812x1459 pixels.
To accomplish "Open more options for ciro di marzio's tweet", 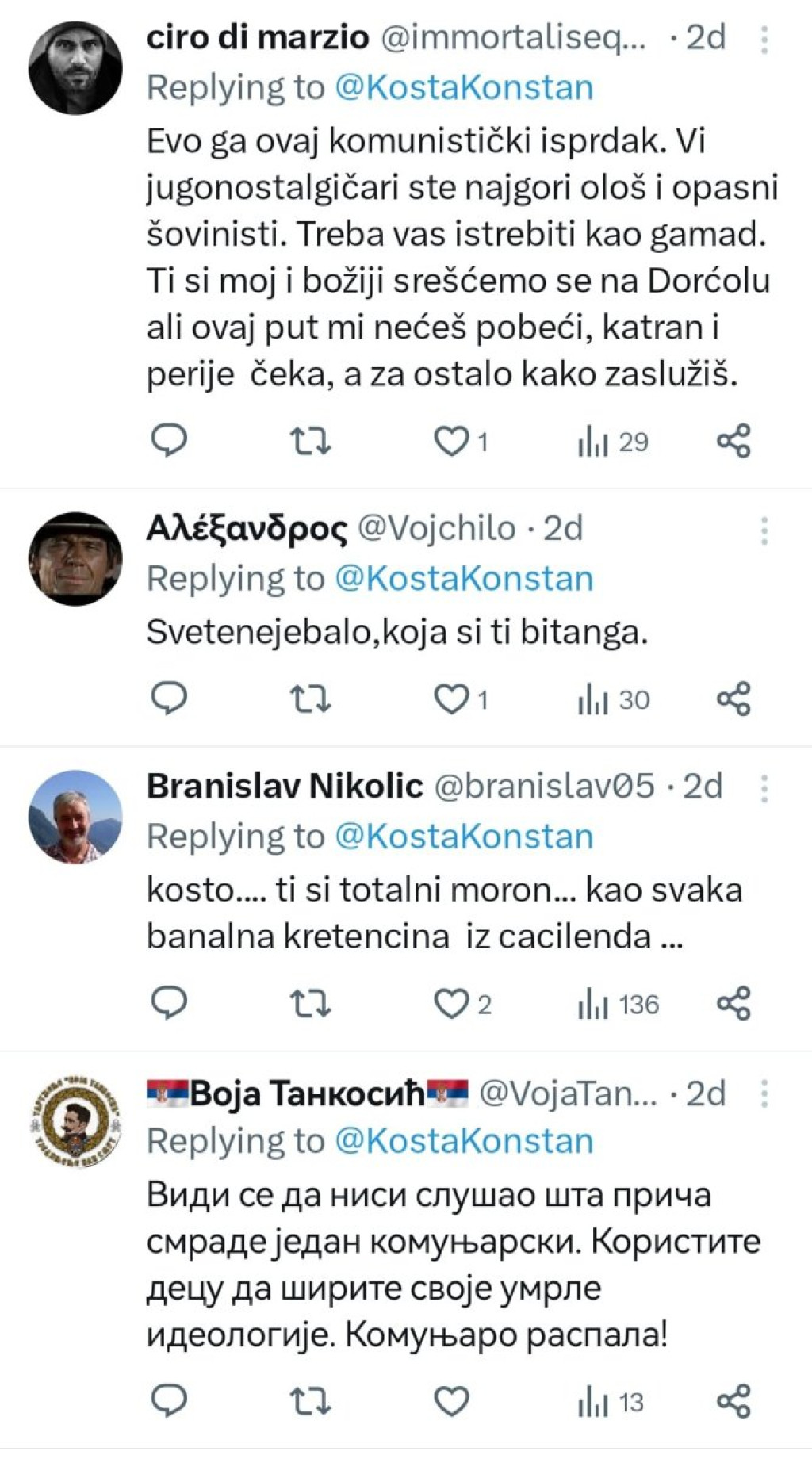I will tap(764, 40).
